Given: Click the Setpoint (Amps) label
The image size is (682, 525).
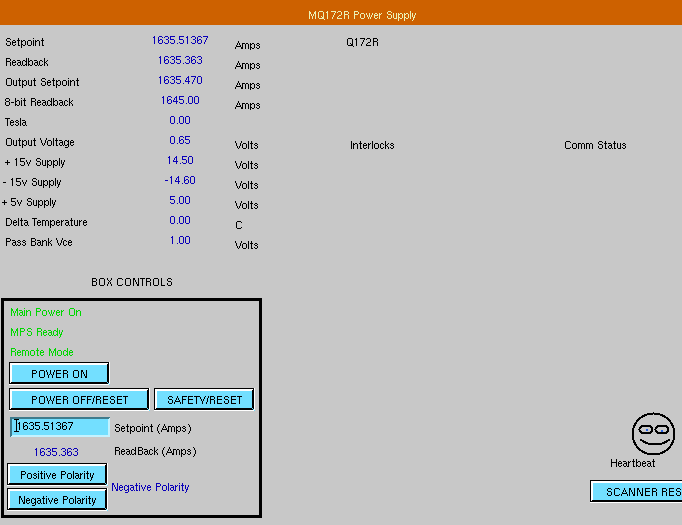Looking at the screenshot, I should click(153, 428).
